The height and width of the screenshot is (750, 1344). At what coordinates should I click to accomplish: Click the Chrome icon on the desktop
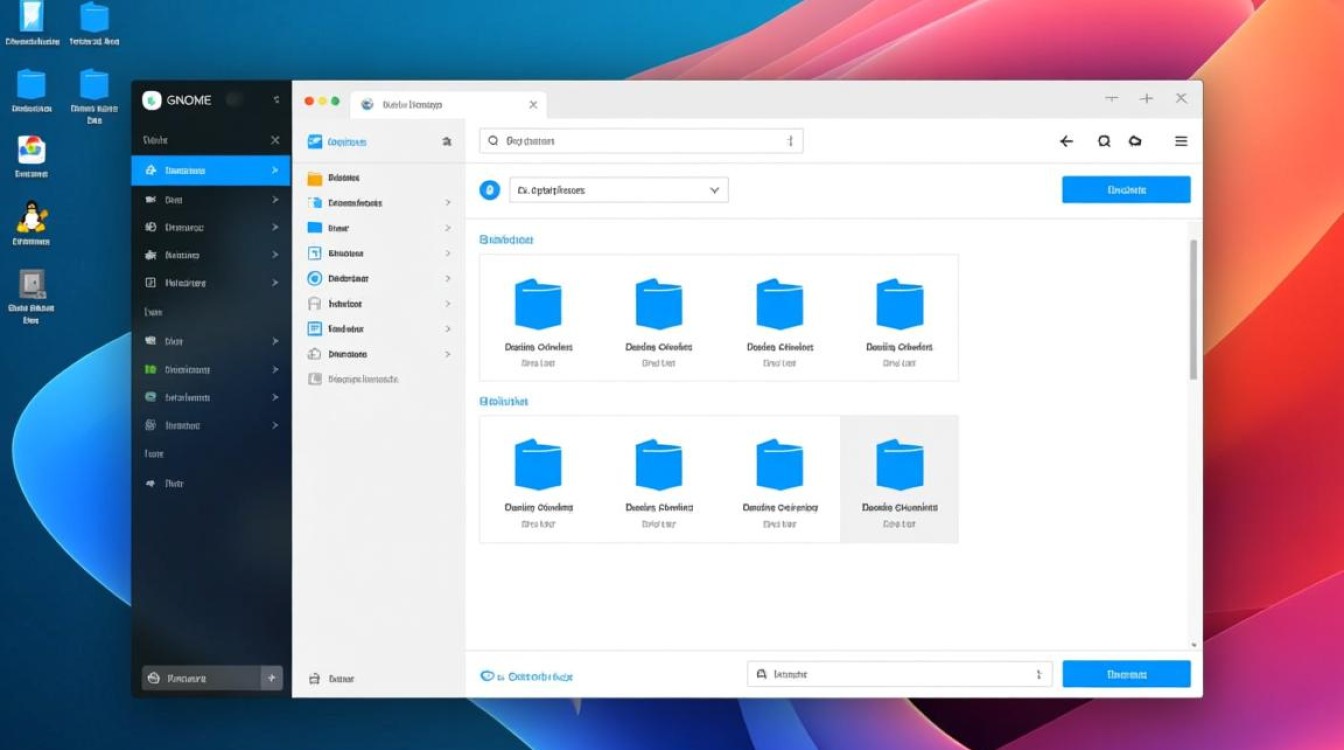31,150
